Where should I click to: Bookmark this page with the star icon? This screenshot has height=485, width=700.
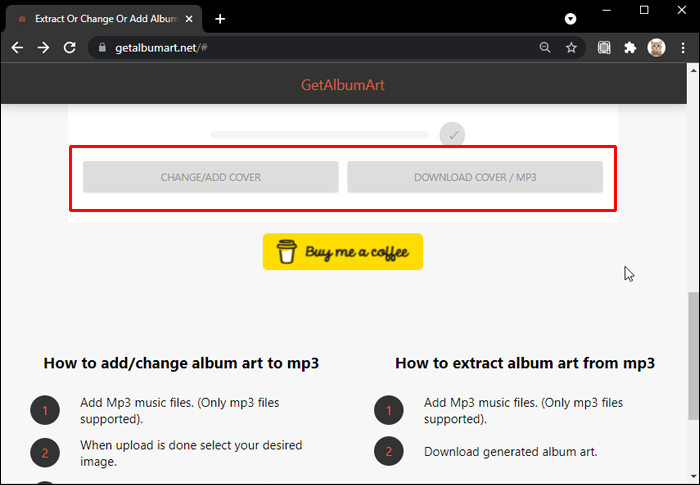(571, 47)
